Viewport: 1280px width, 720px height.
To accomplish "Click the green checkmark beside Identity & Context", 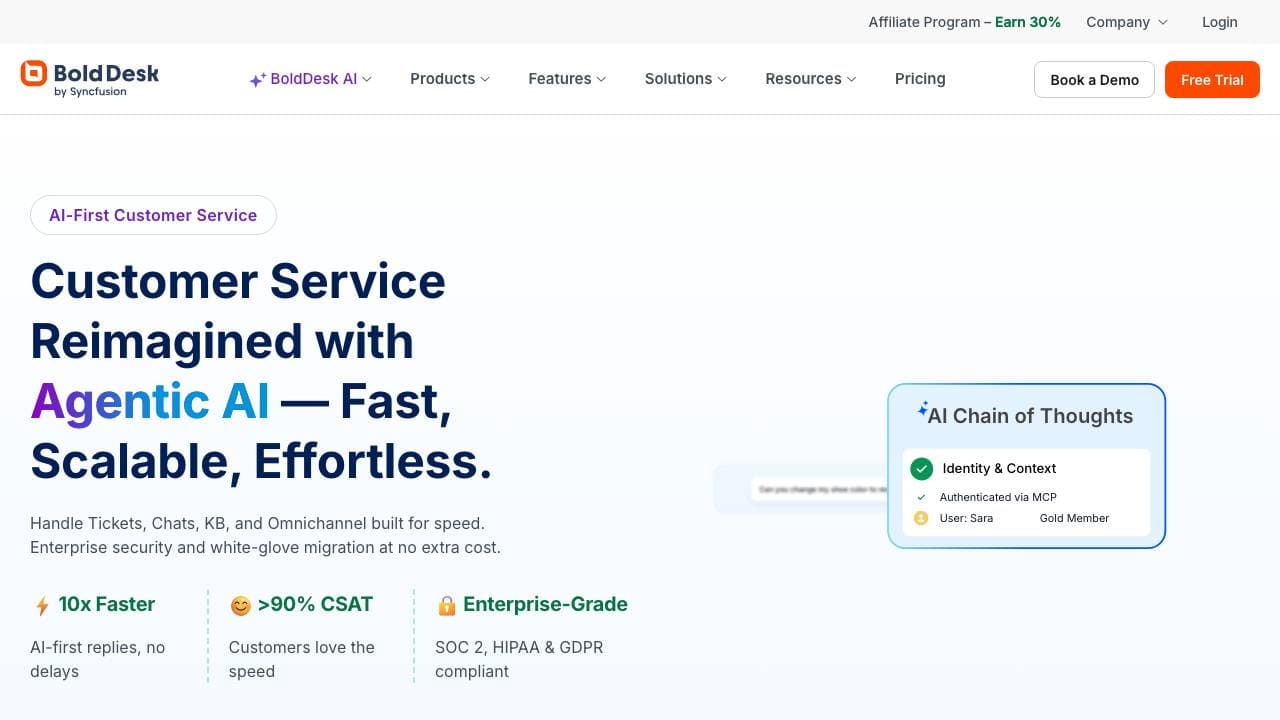I will click(x=921, y=468).
